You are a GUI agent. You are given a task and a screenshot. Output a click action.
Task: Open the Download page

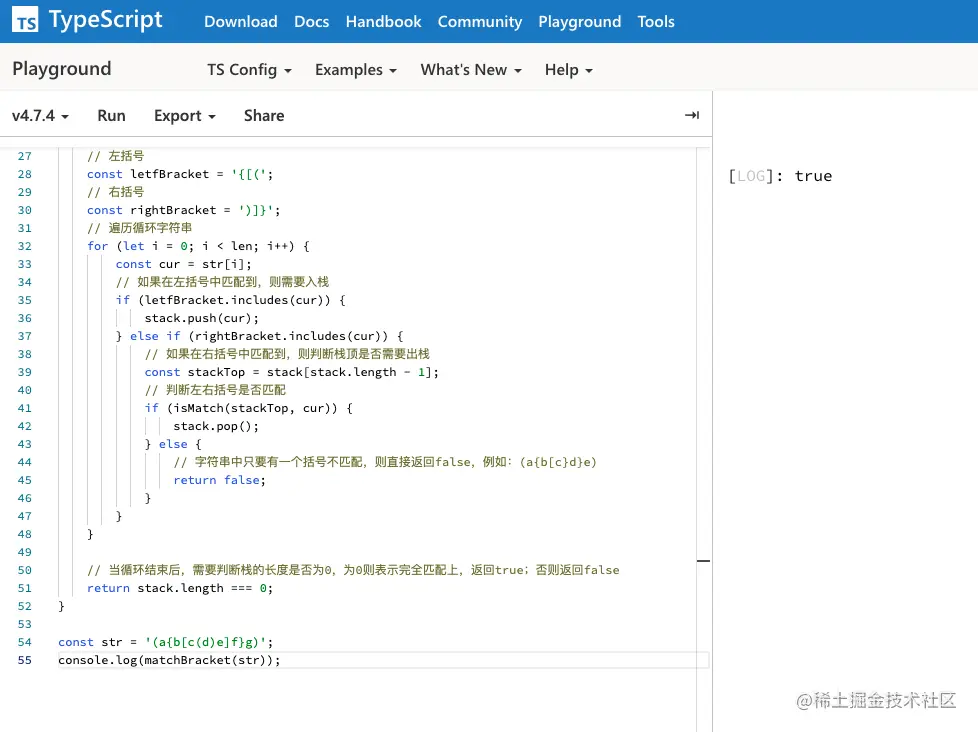click(241, 22)
